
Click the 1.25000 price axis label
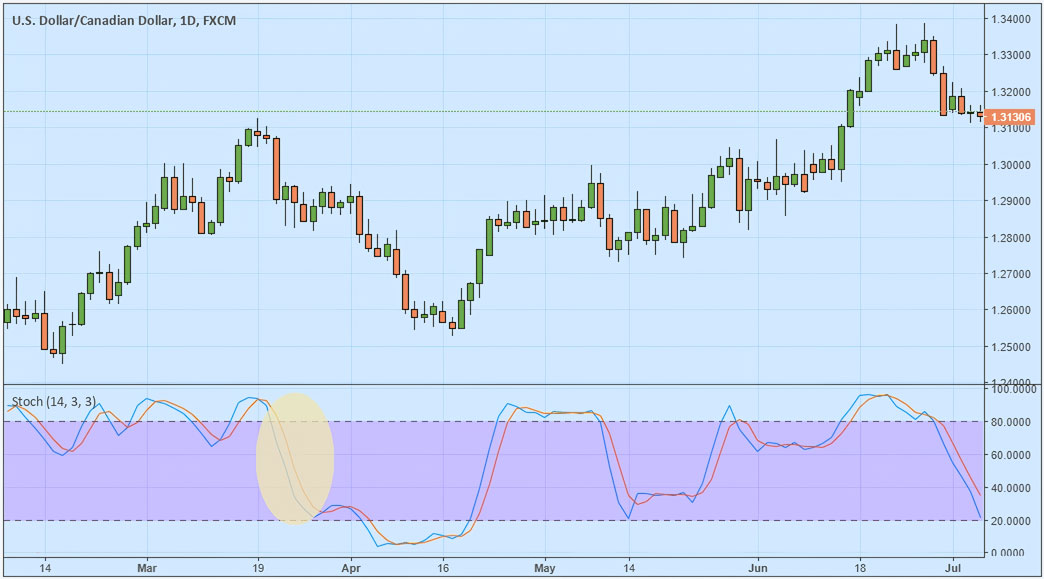tap(1012, 347)
